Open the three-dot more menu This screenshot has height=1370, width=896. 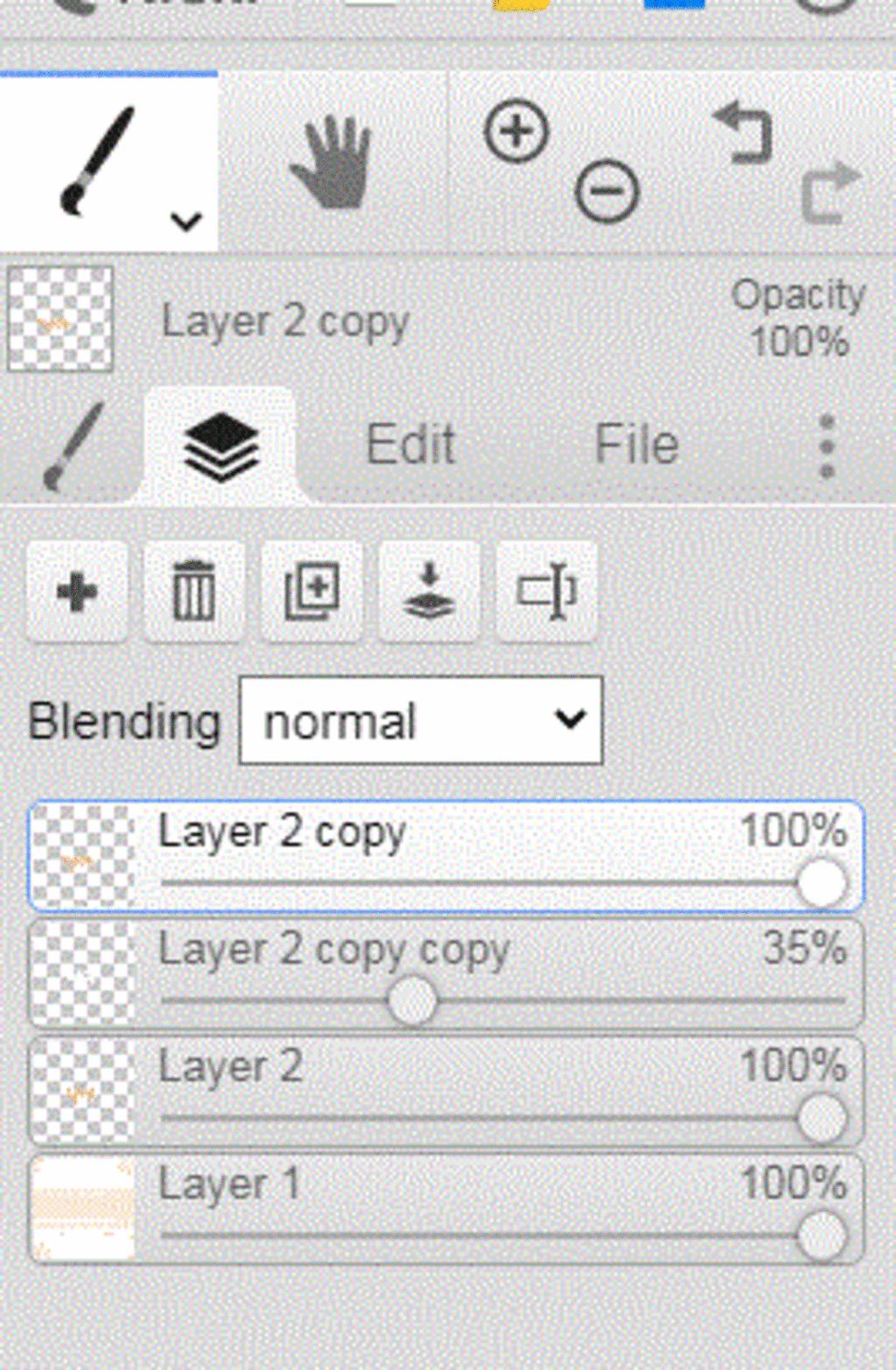point(827,446)
